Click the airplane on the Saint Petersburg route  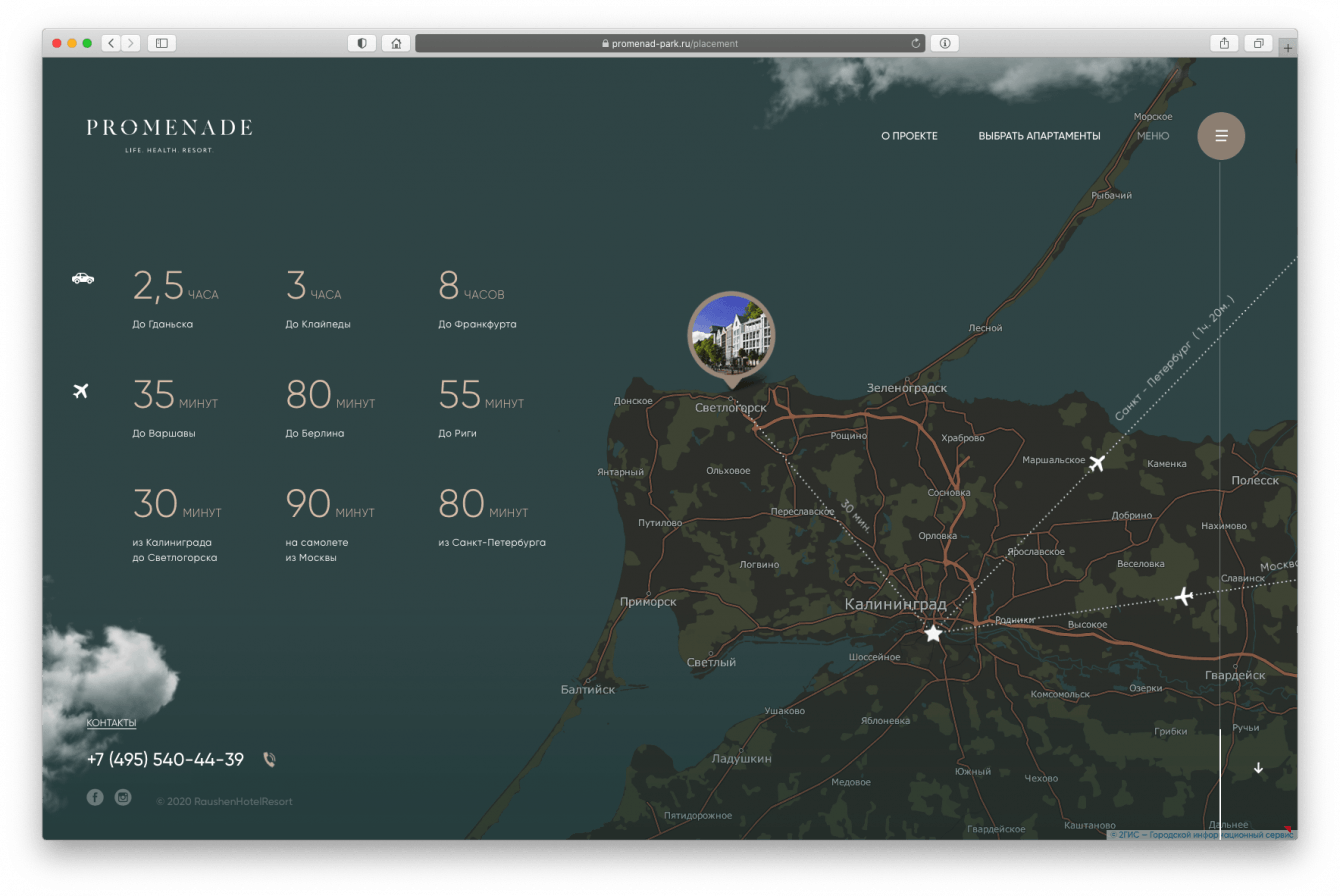(x=1097, y=463)
